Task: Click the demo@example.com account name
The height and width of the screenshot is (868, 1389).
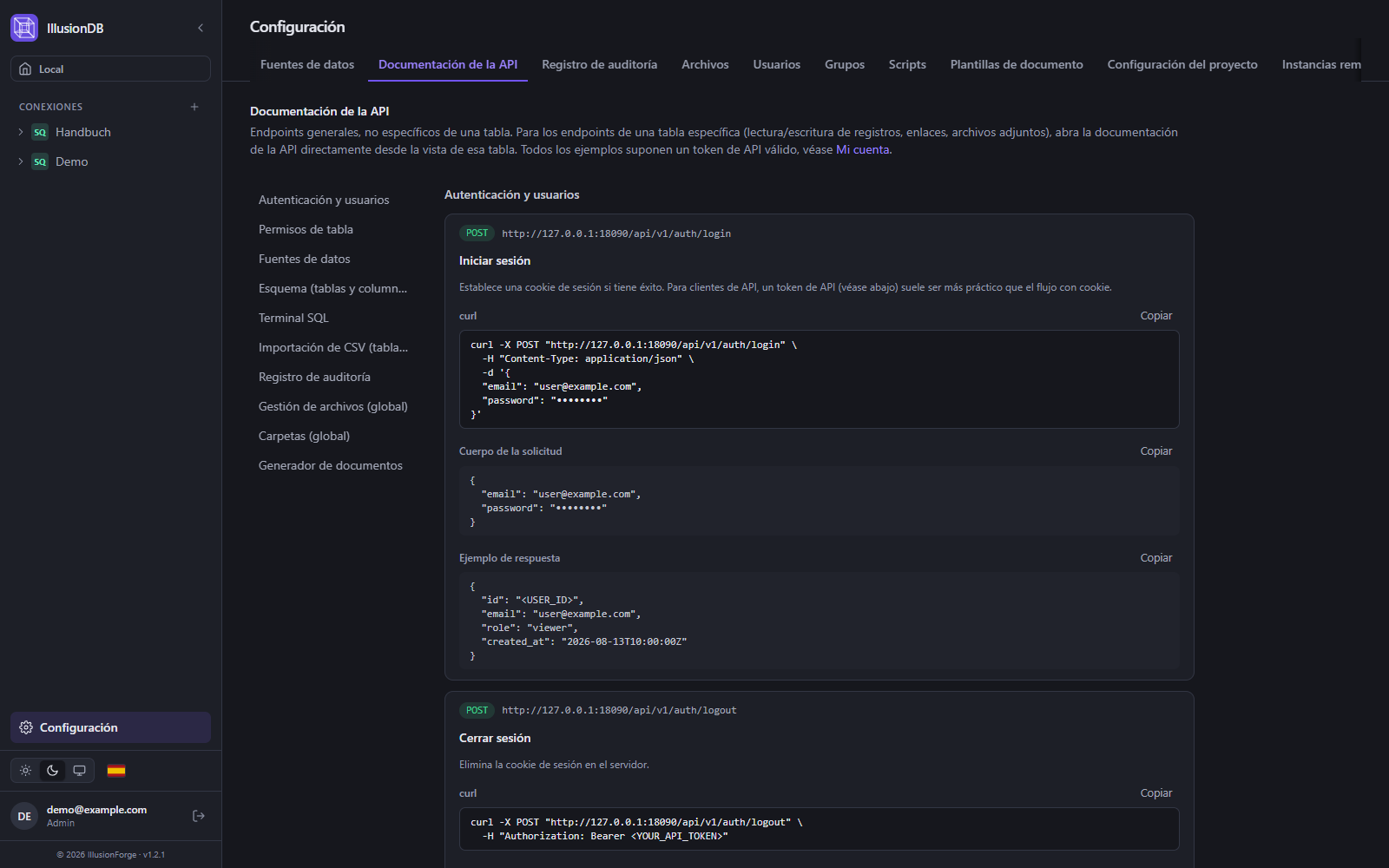Action: click(x=96, y=810)
